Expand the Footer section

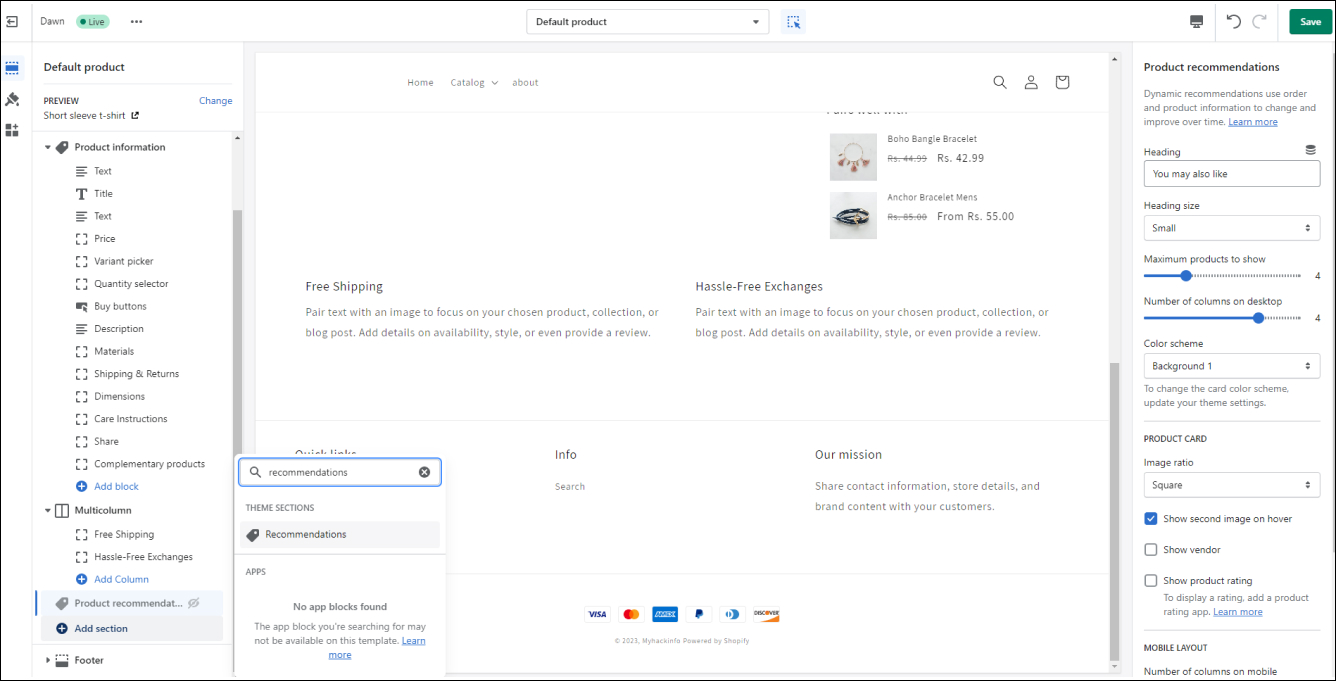(x=47, y=660)
